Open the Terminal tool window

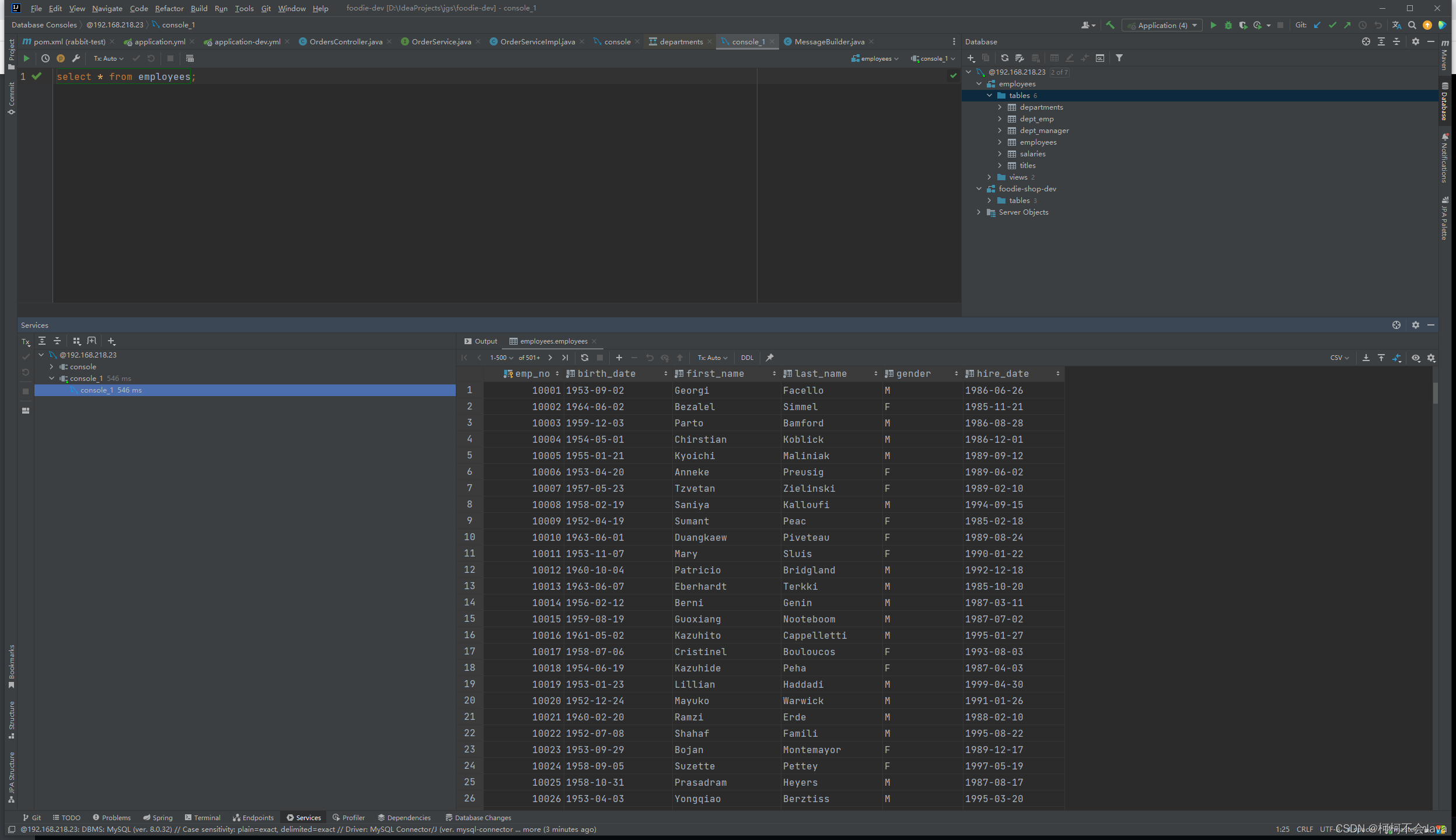click(202, 818)
